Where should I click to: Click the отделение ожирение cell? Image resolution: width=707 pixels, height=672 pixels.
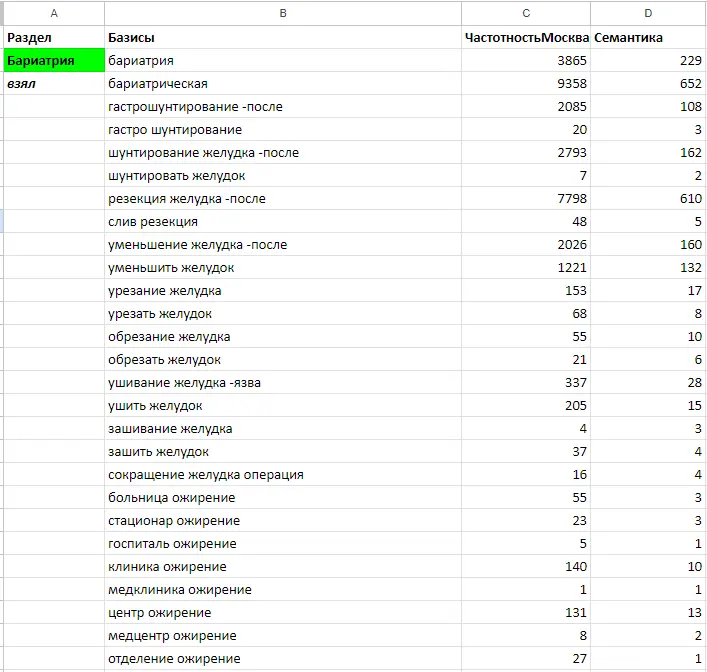click(283, 659)
